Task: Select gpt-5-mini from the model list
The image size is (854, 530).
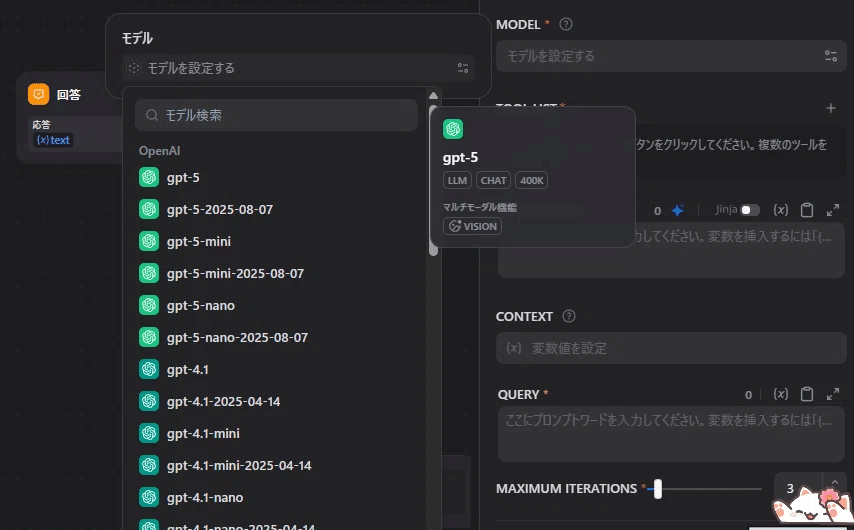Action: pos(200,242)
